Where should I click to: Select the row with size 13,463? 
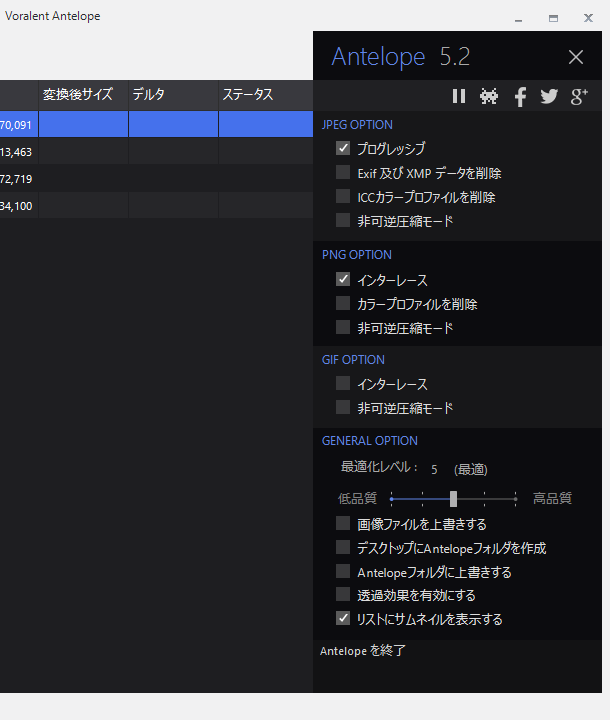click(156, 152)
